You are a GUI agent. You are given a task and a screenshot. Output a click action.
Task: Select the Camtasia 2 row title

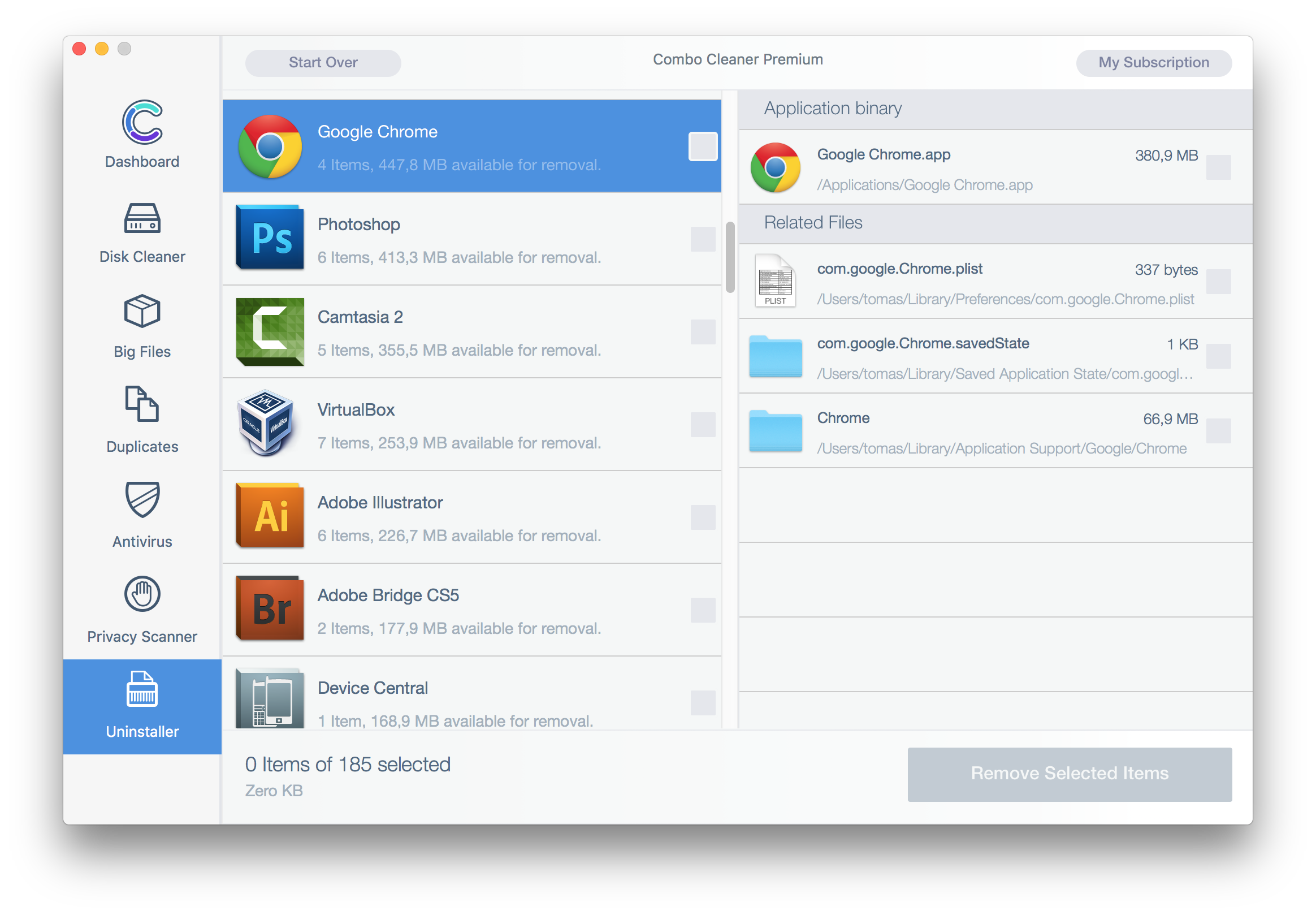pos(360,317)
